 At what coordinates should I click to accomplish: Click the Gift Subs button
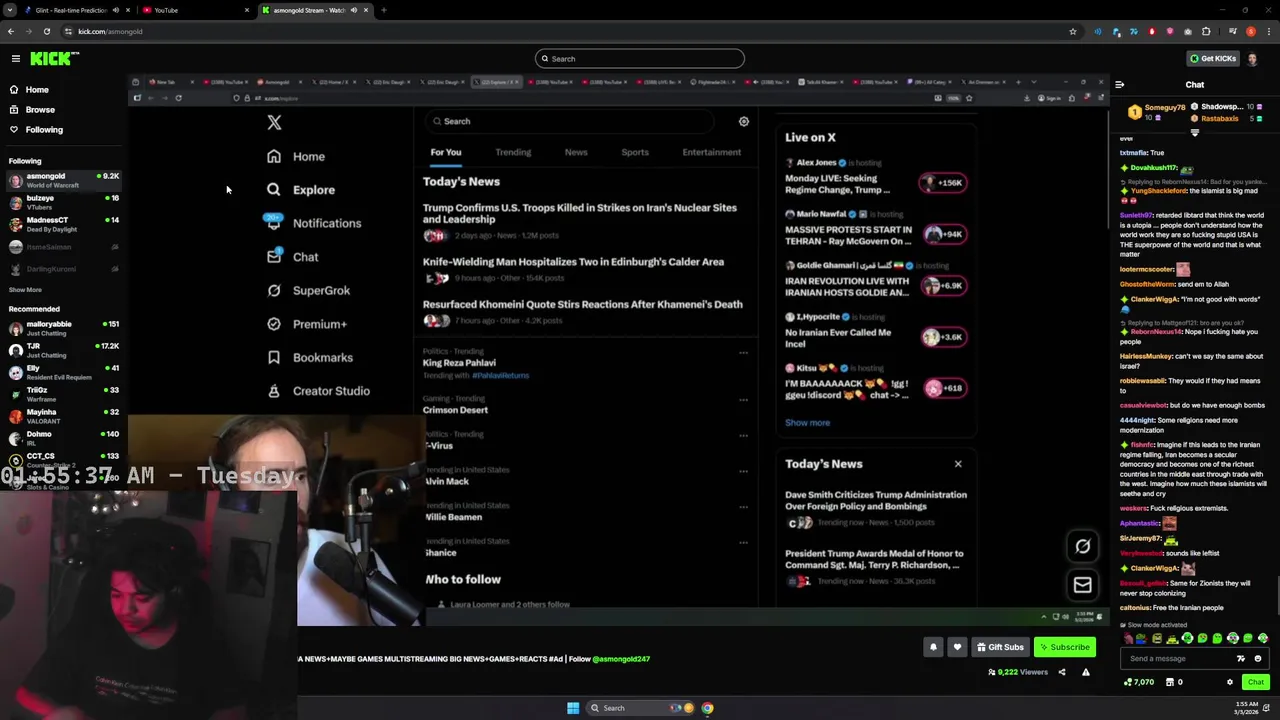pyautogui.click(x=1000, y=647)
